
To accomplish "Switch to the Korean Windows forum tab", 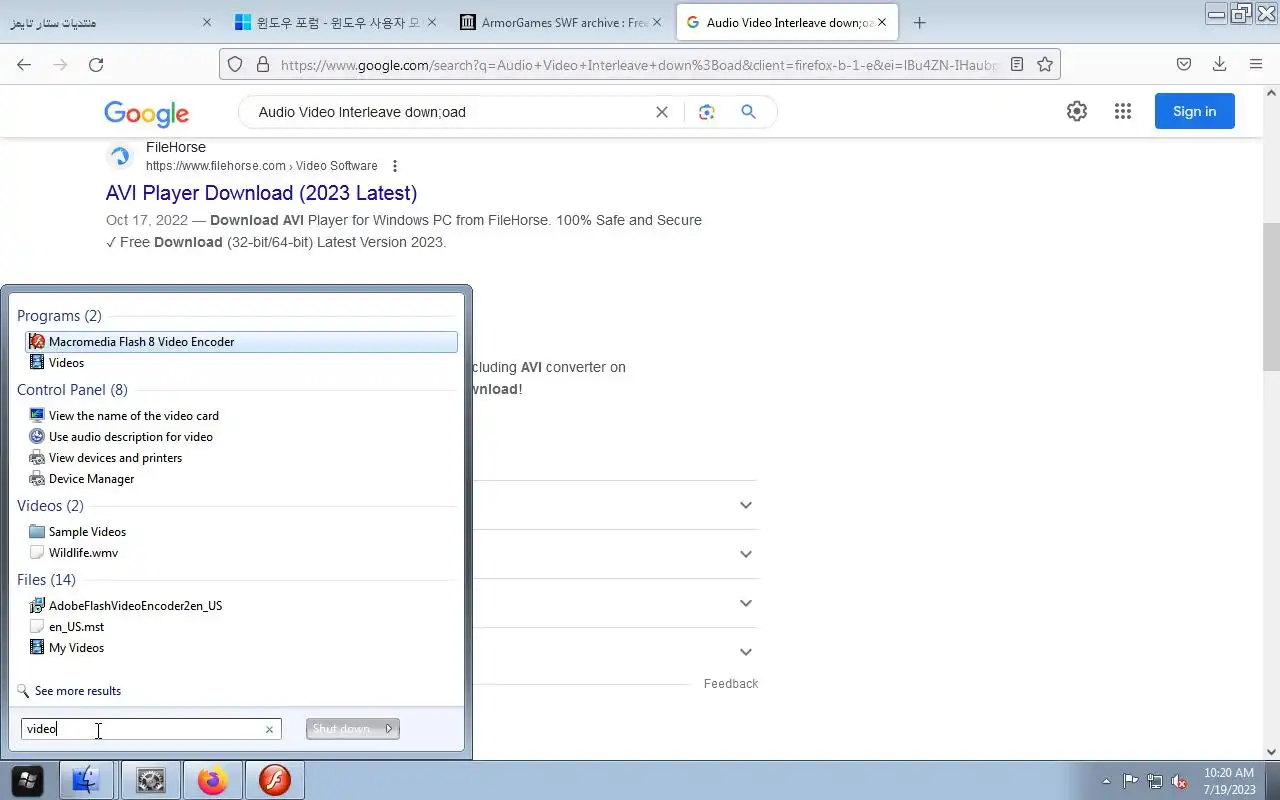I will (x=336, y=22).
